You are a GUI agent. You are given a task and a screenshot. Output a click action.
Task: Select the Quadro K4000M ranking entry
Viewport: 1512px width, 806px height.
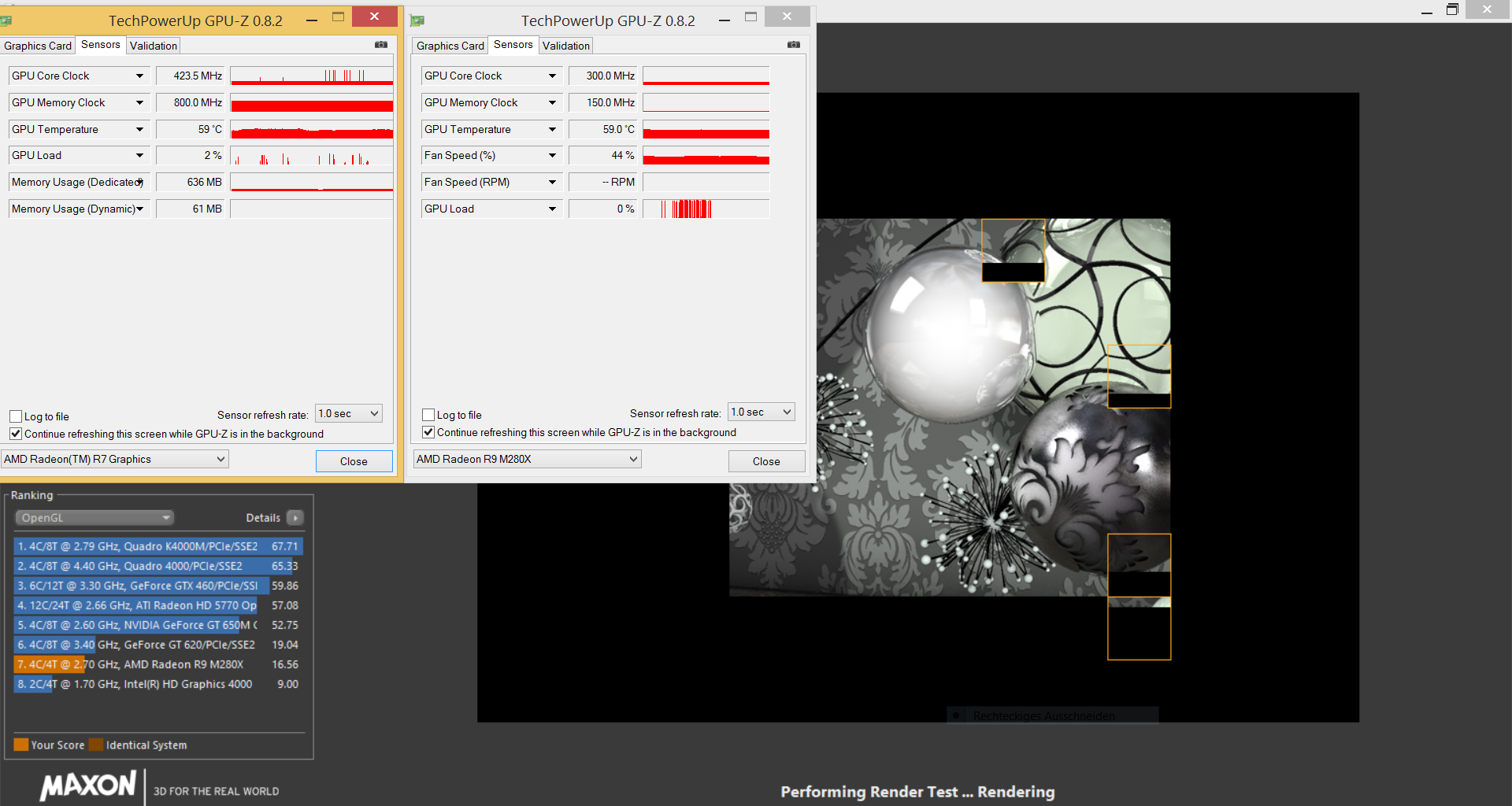click(158, 546)
